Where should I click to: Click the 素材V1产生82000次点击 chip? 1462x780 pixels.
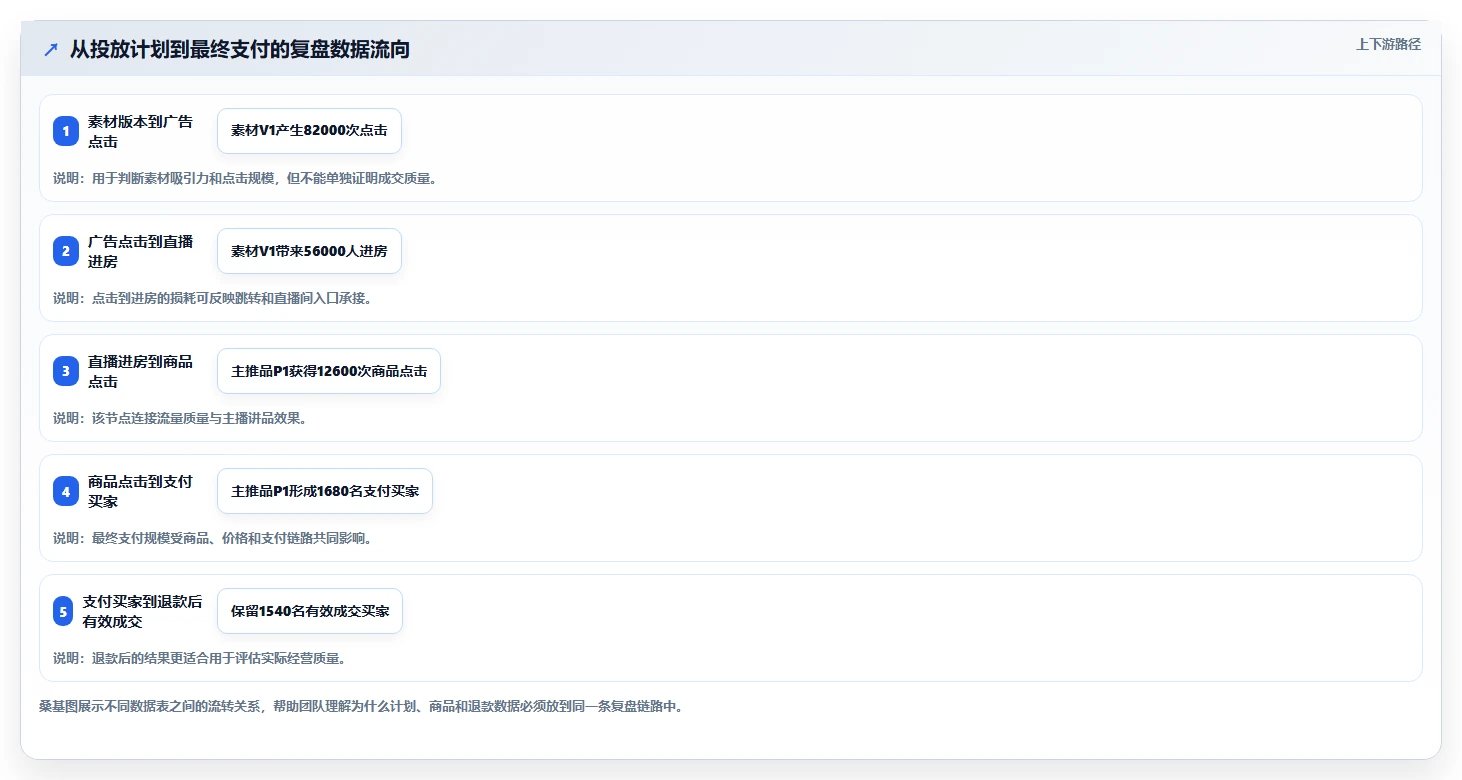pyautogui.click(x=309, y=131)
